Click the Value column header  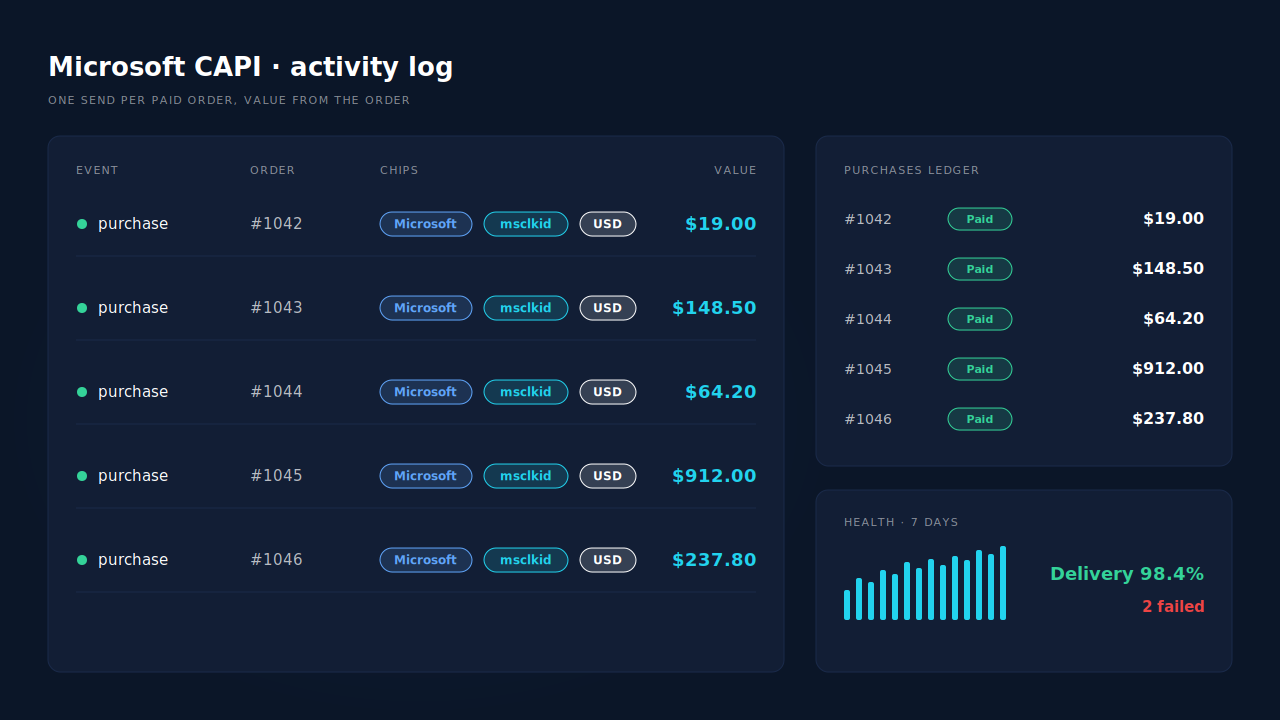(x=735, y=170)
